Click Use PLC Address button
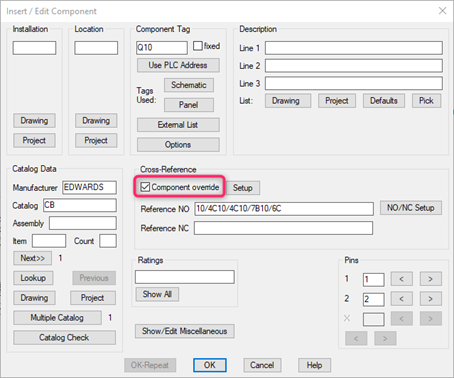 point(178,65)
